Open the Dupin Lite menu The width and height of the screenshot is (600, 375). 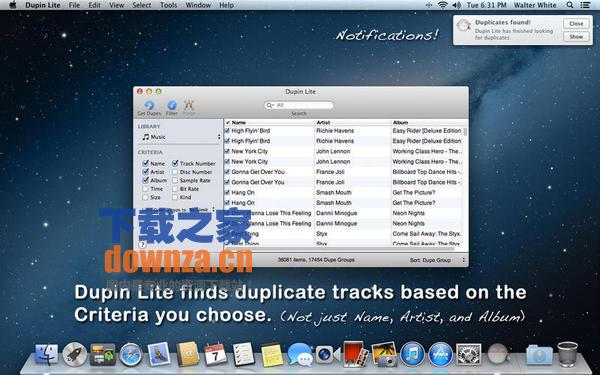coord(43,5)
